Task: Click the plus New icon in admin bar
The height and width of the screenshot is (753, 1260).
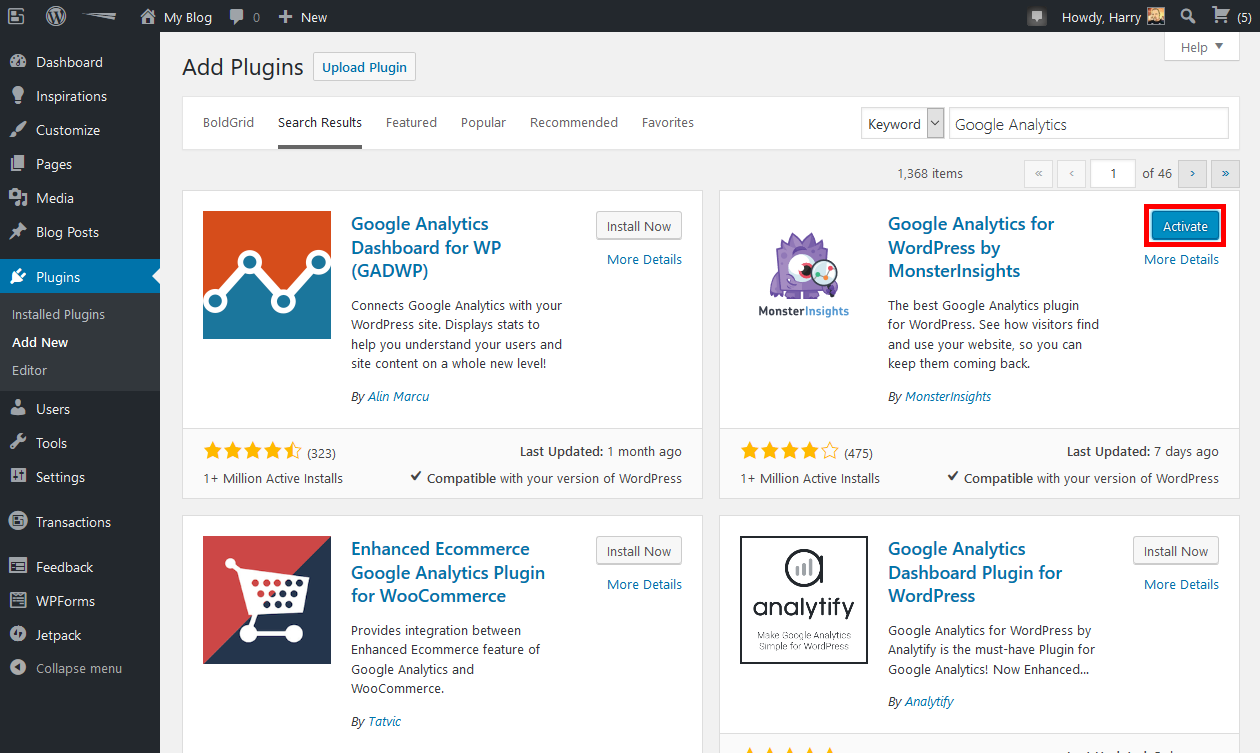Action: 285,17
